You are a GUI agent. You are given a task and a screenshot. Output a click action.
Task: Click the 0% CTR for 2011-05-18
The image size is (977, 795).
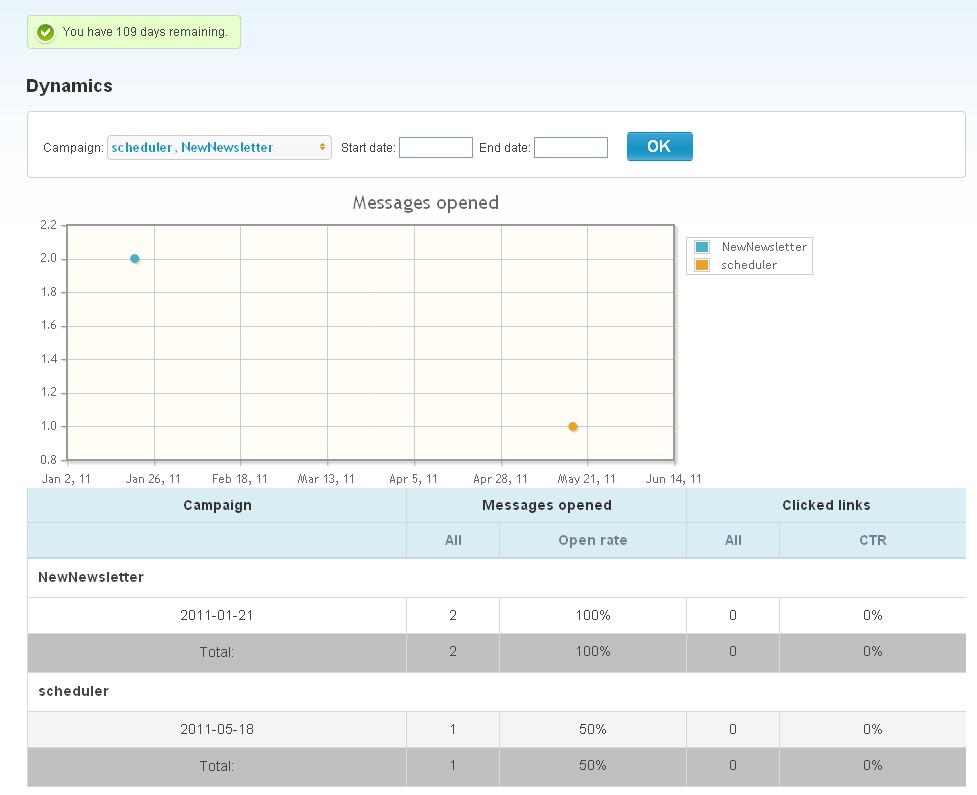[872, 730]
